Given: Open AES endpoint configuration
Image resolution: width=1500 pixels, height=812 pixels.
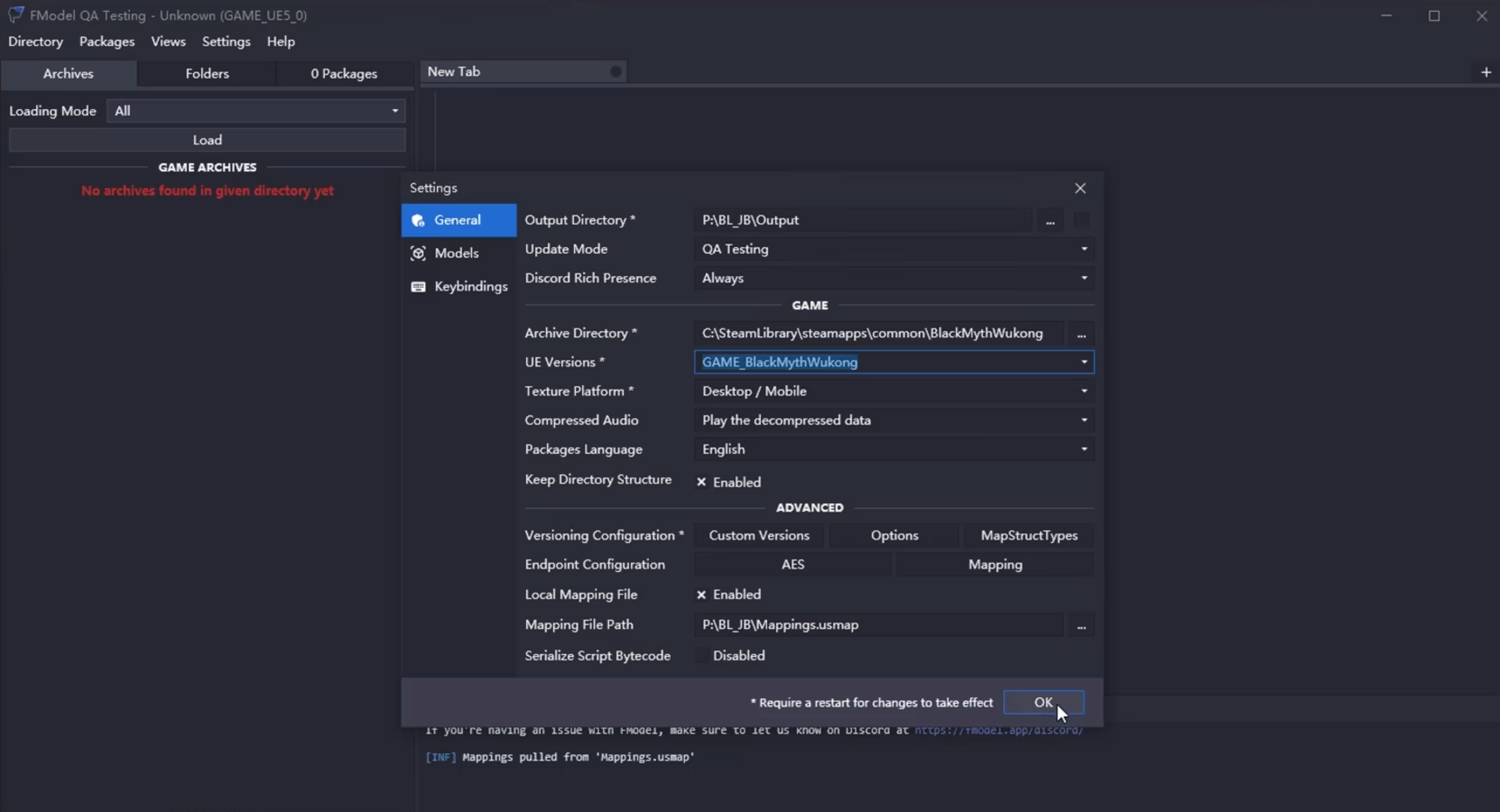Looking at the screenshot, I should [x=792, y=565].
